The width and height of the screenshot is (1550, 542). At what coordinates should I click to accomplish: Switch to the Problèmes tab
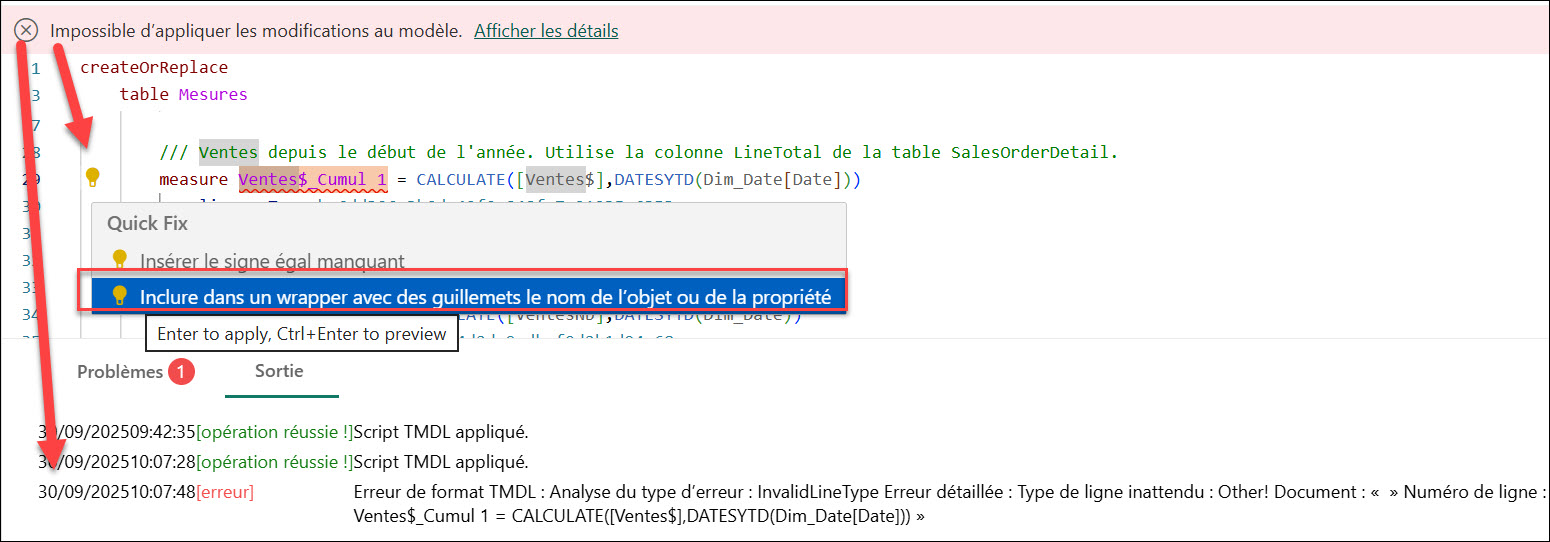pyautogui.click(x=120, y=371)
